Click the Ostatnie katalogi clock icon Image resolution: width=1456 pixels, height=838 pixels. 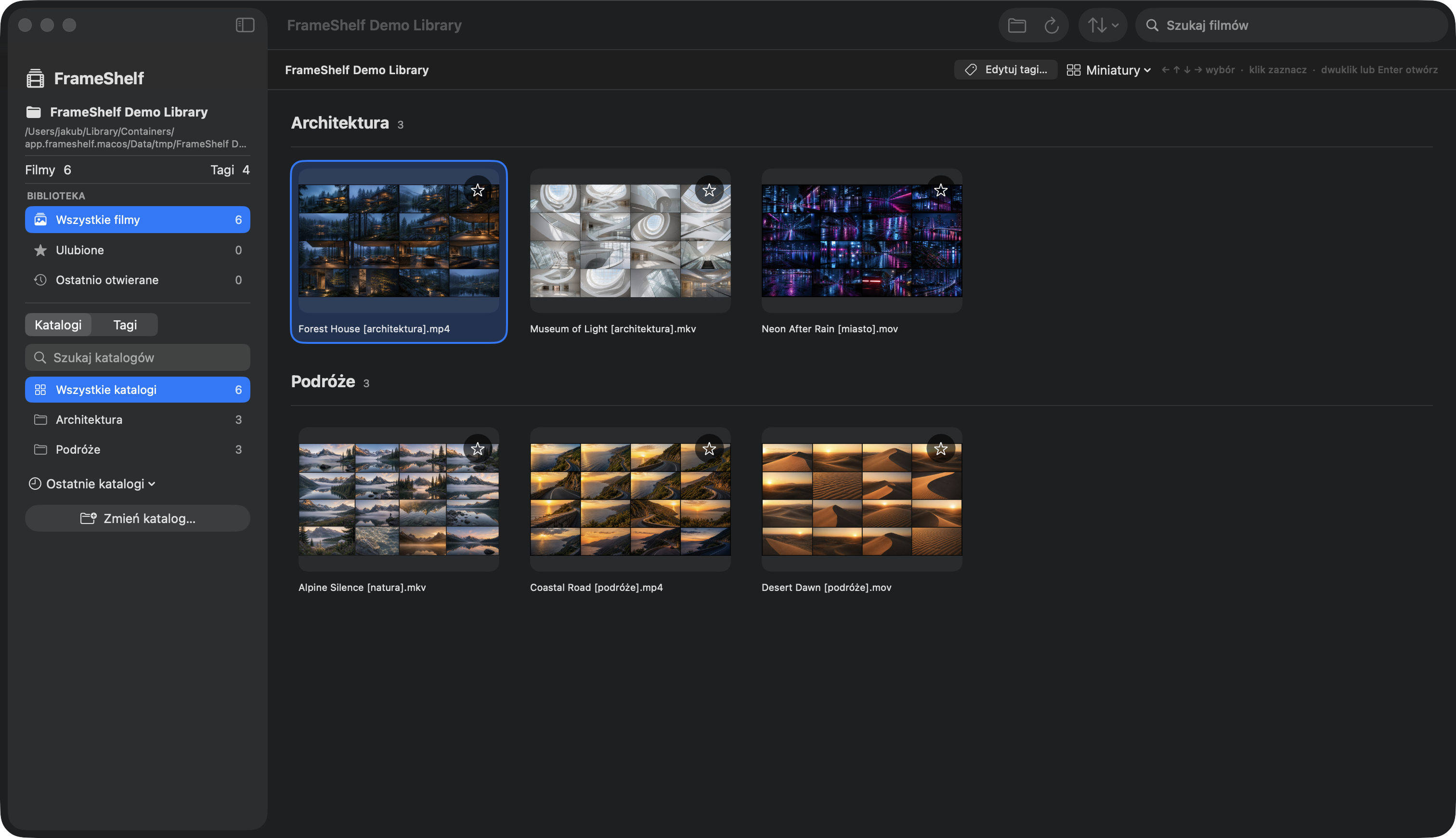coord(35,484)
